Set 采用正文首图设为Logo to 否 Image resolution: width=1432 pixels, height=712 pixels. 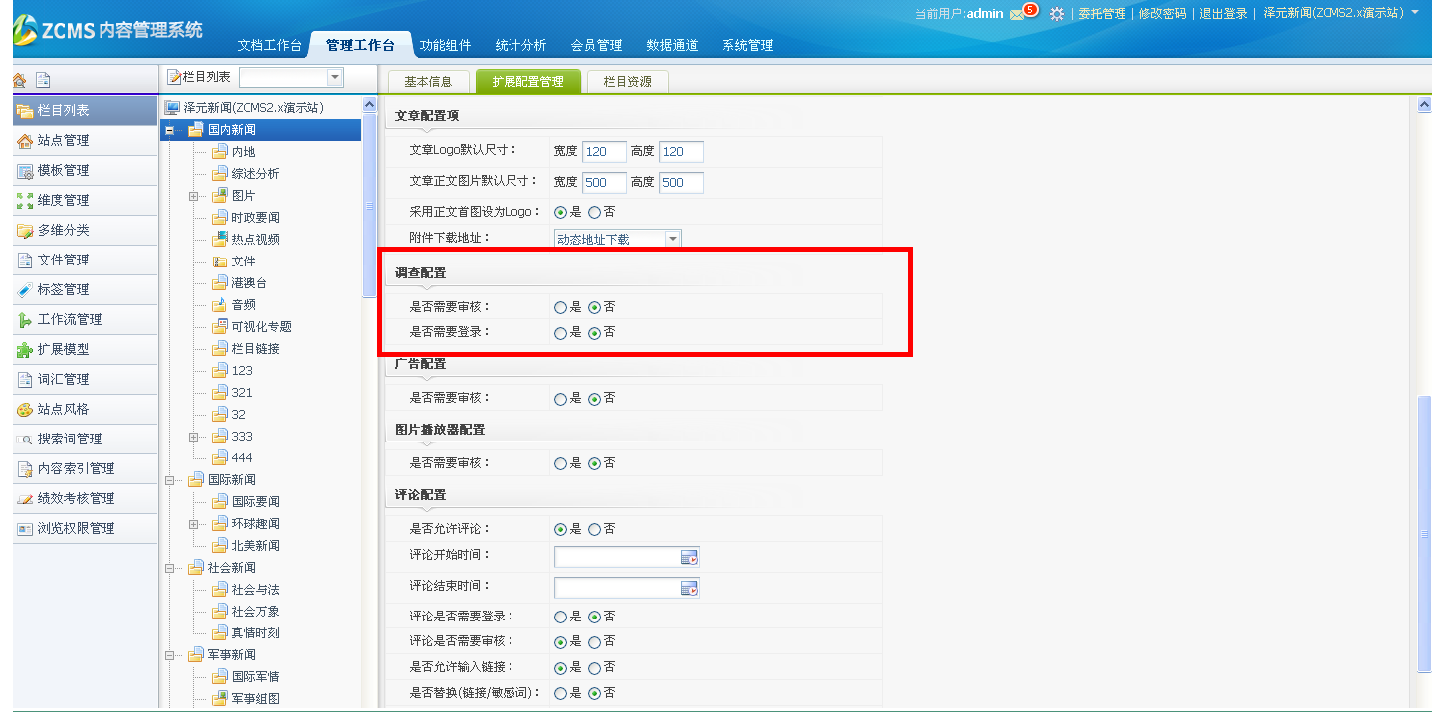[x=595, y=212]
